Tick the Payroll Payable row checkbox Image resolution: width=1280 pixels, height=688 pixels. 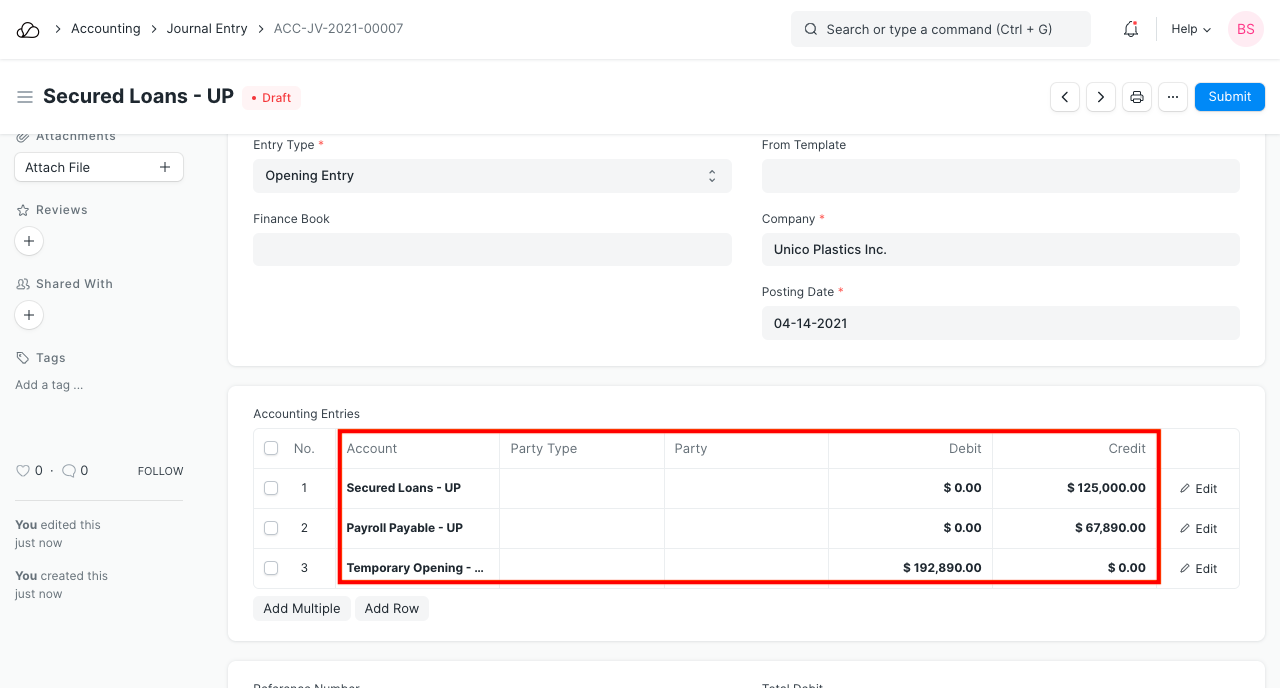click(271, 528)
